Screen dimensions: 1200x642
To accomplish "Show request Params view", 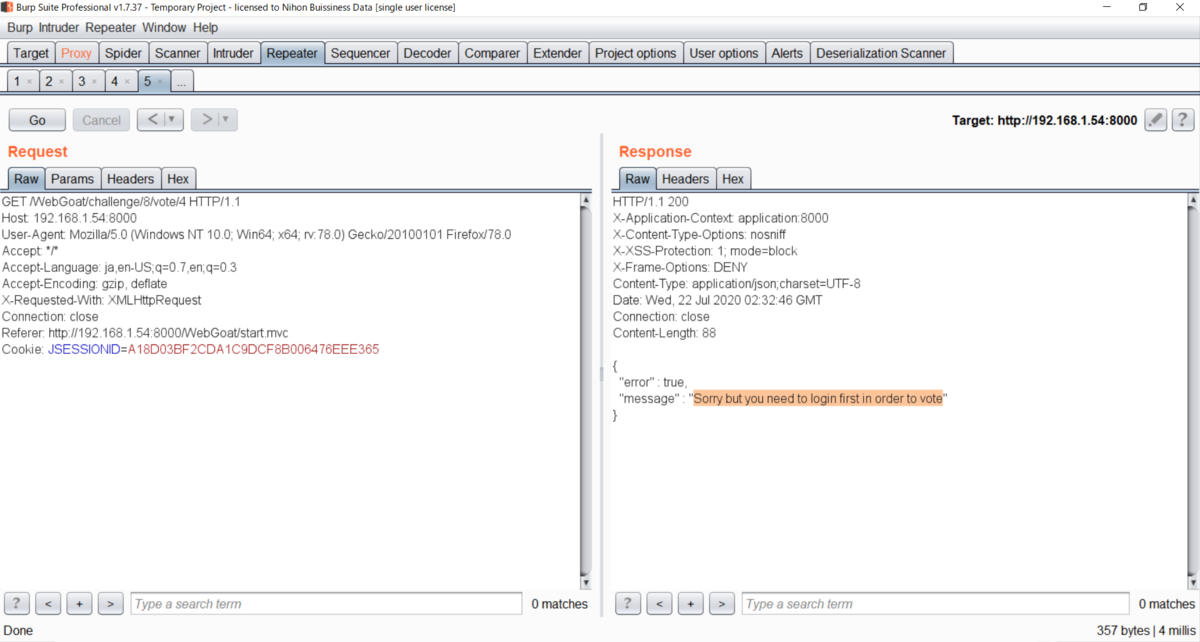I will 73,179.
